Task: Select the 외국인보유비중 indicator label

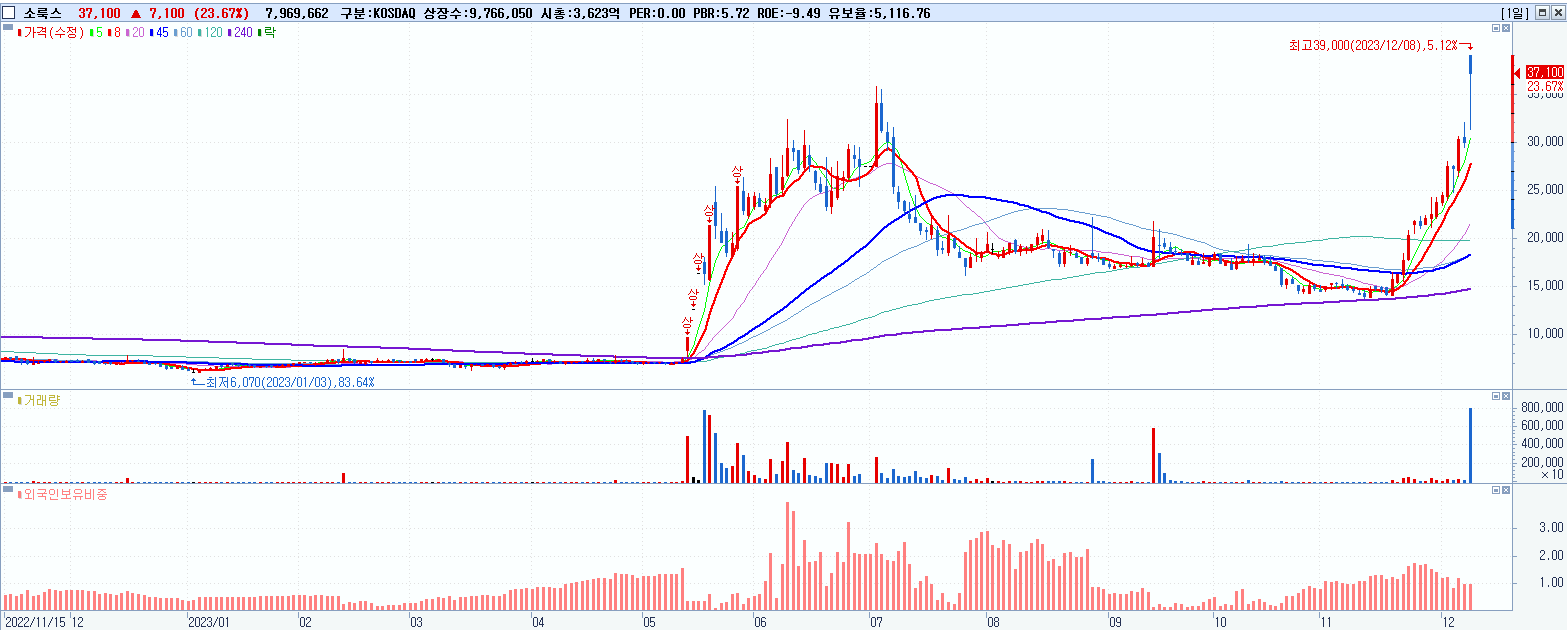Action: click(61, 494)
